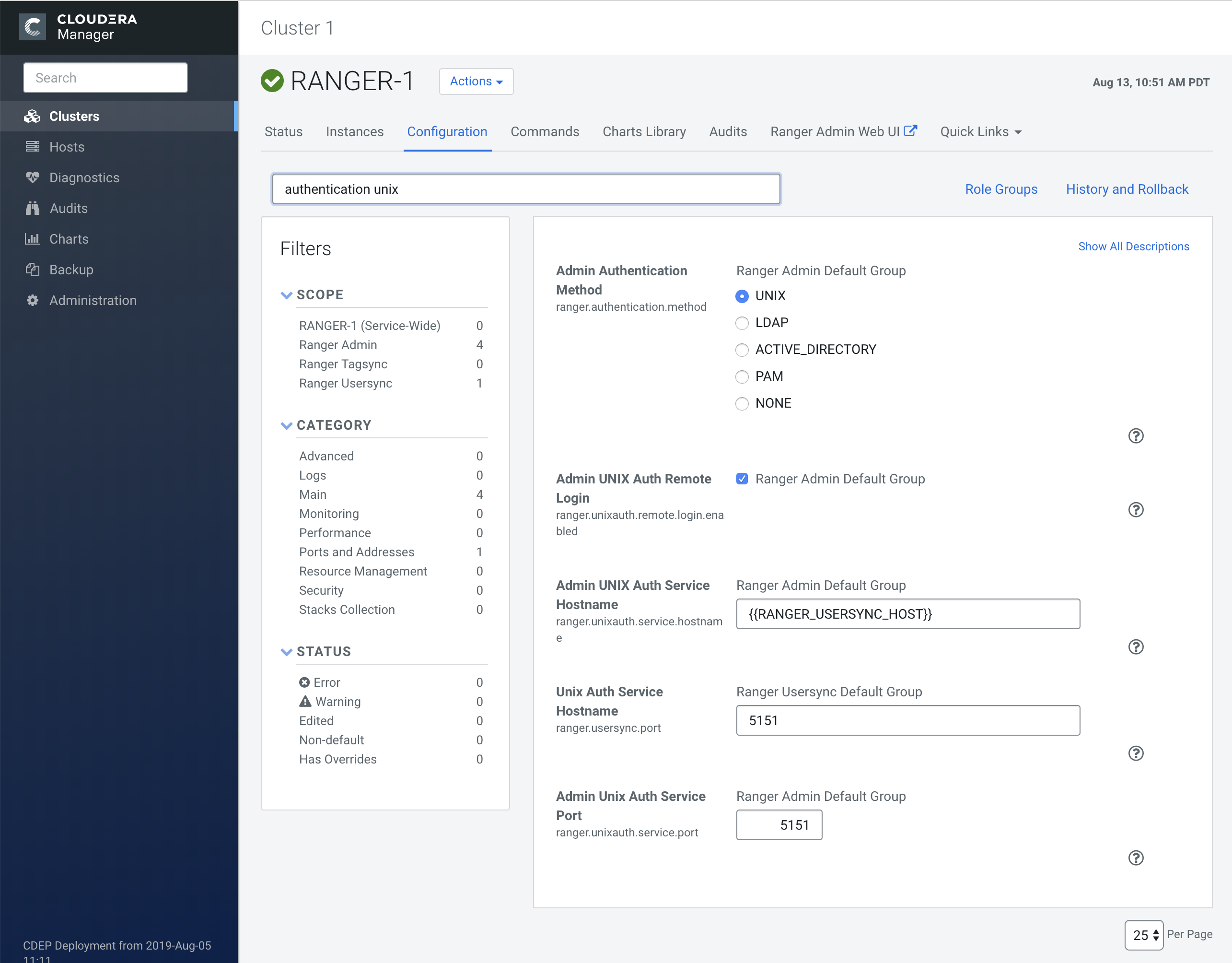
Task: Change the 25 Per Page stepper
Action: pyautogui.click(x=1143, y=935)
